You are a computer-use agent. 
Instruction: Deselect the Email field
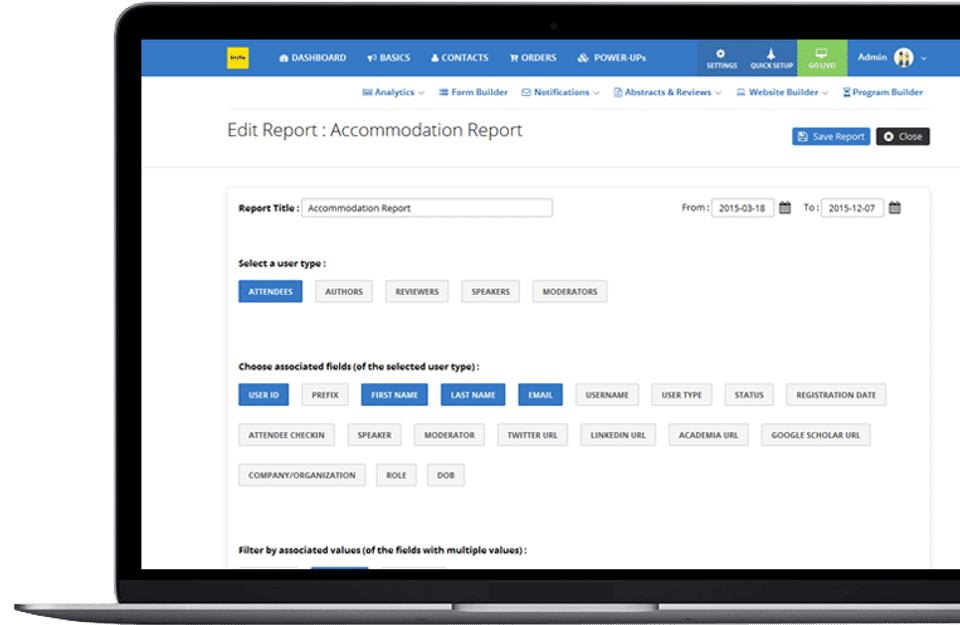pos(540,395)
